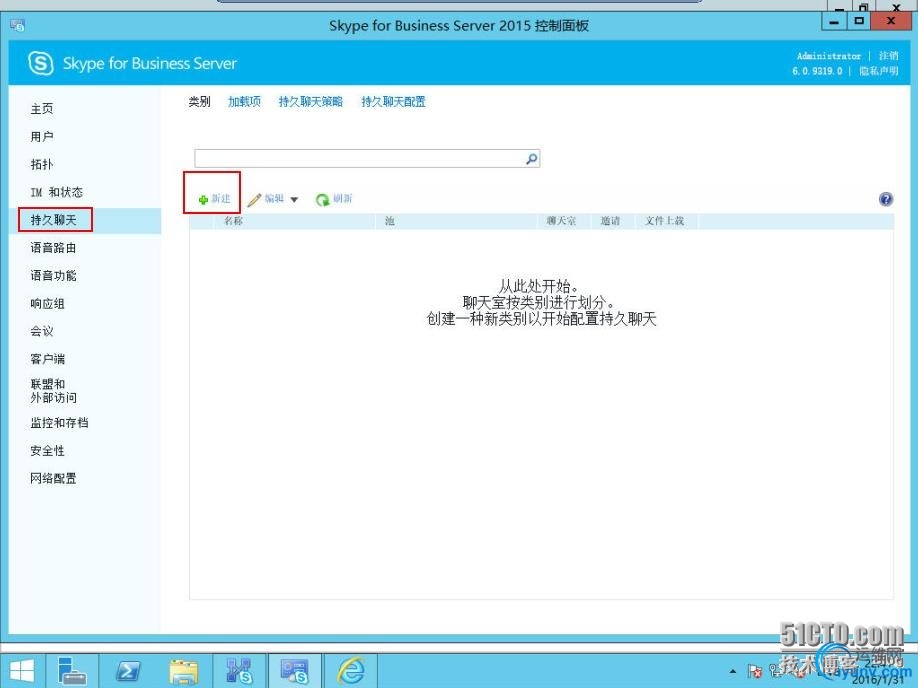Sort by the 聊天室 column header

tap(561, 221)
